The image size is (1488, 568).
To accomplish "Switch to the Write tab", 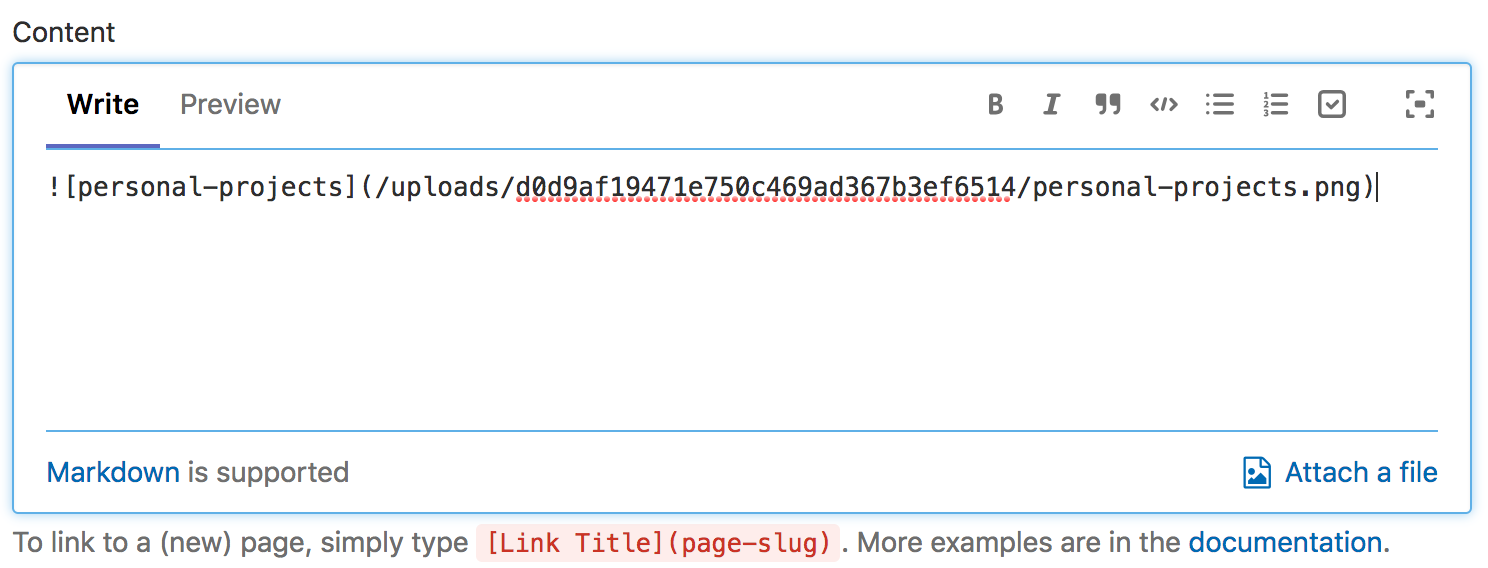I will 103,104.
